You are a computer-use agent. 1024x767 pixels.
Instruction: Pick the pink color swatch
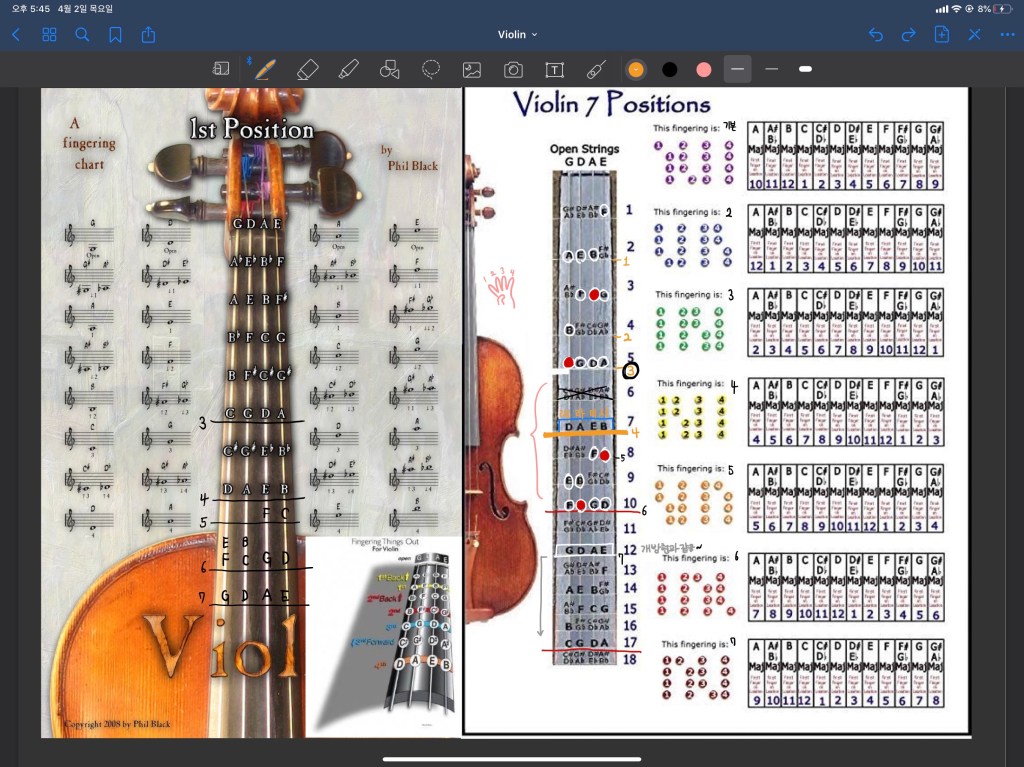(703, 69)
